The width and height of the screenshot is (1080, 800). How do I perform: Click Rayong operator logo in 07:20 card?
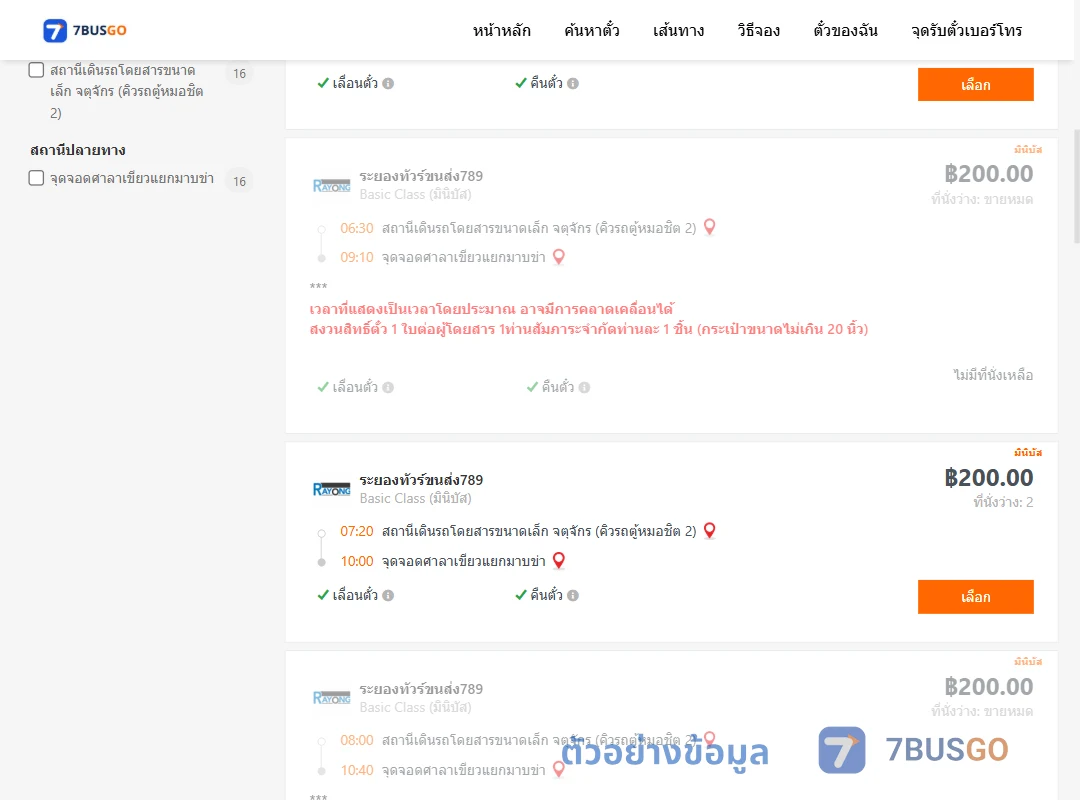(x=331, y=489)
